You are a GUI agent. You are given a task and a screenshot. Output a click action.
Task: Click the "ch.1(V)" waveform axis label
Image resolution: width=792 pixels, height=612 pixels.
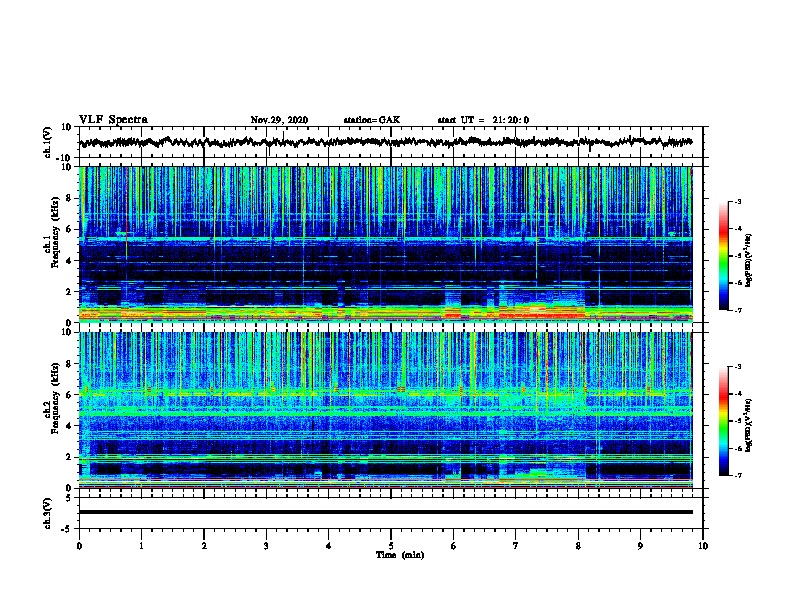[48, 142]
